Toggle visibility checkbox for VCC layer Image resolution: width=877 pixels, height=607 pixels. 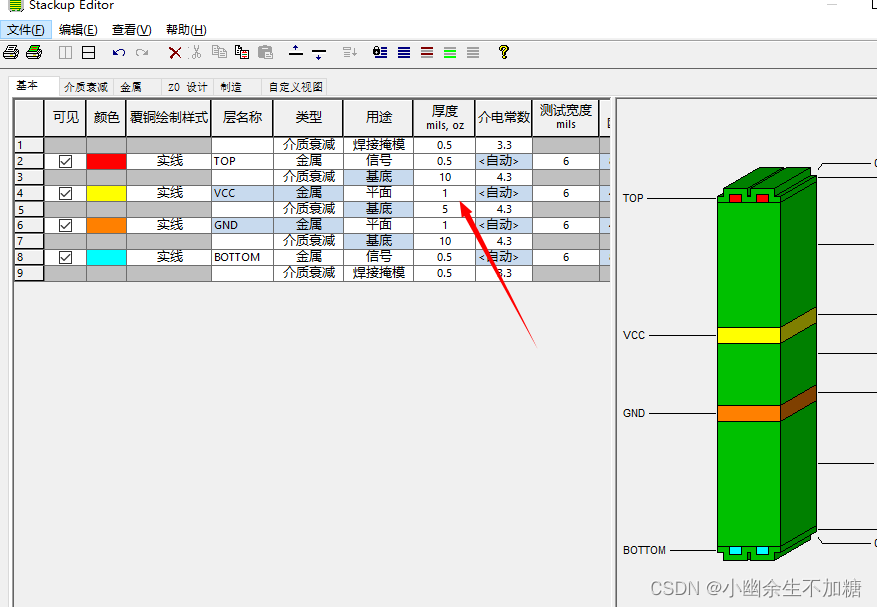tap(65, 194)
